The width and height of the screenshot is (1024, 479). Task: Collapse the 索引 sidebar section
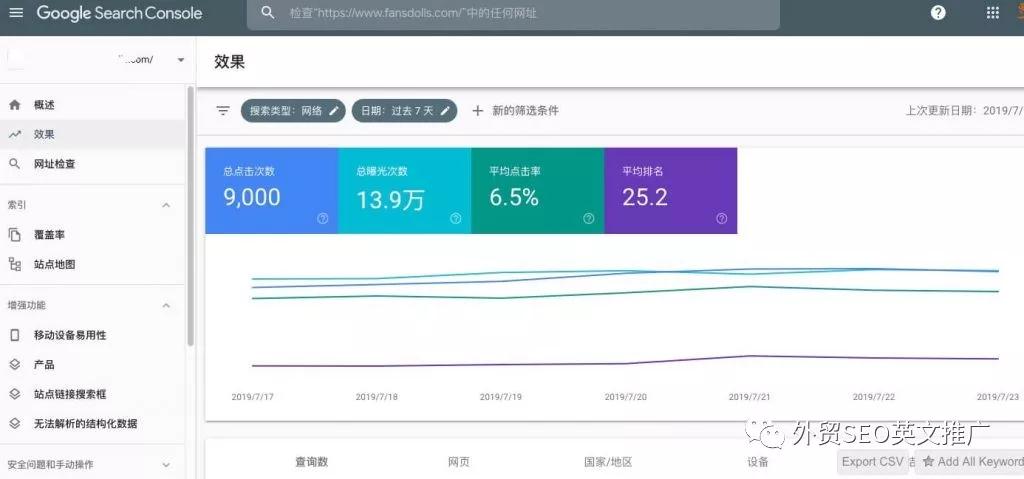pyautogui.click(x=166, y=205)
